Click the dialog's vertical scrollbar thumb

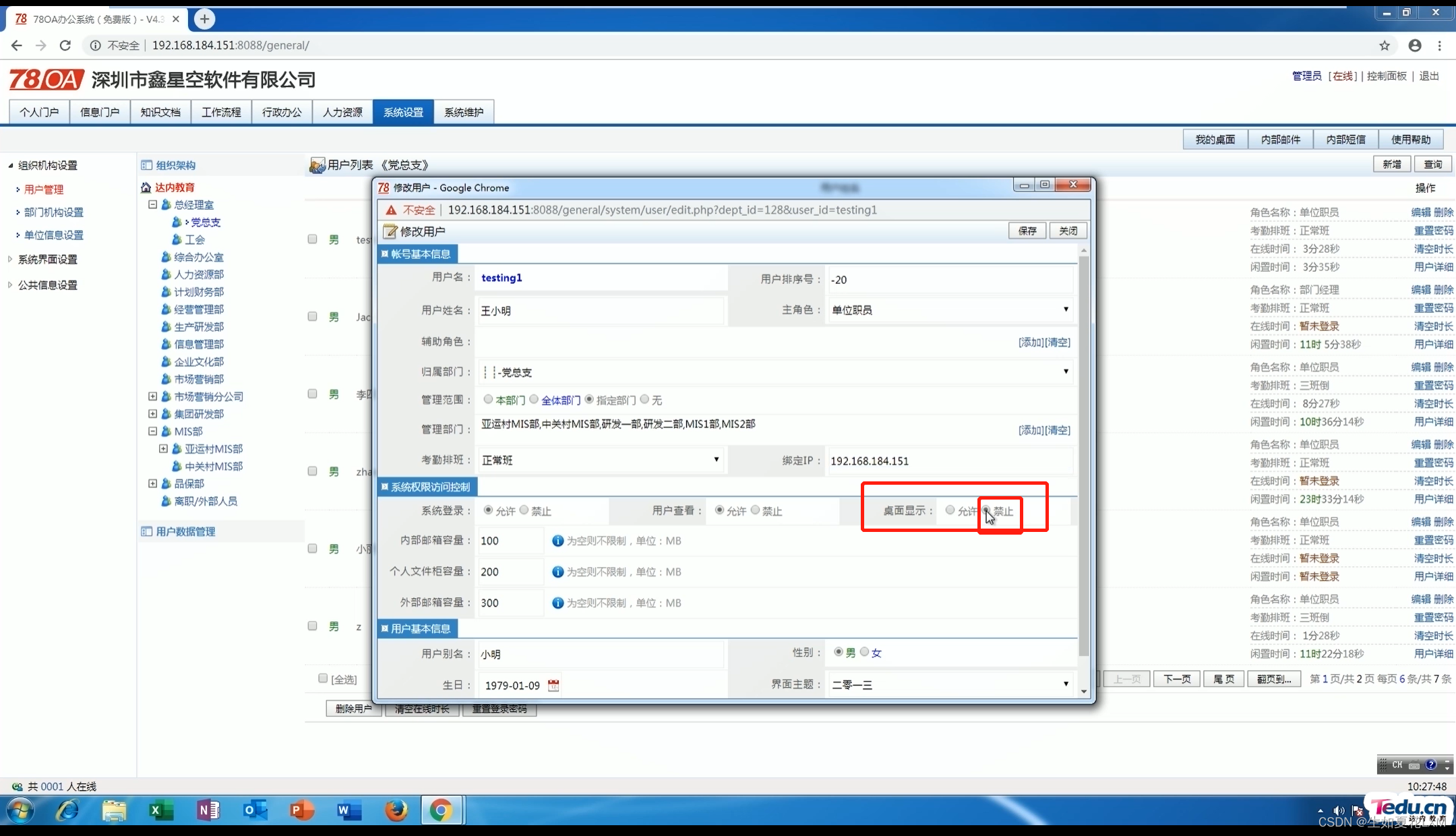point(1084,455)
